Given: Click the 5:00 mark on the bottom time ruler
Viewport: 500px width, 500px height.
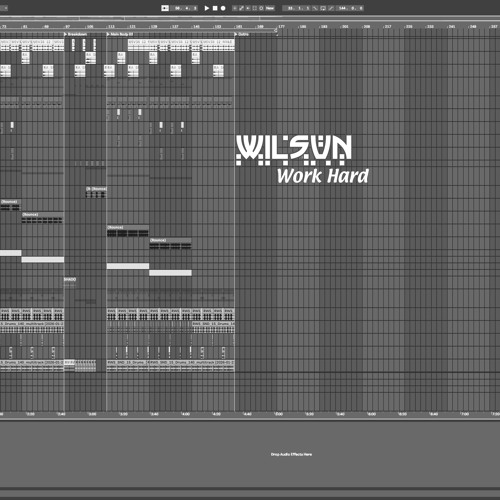Looking at the screenshot, I should pyautogui.click(x=279, y=414).
